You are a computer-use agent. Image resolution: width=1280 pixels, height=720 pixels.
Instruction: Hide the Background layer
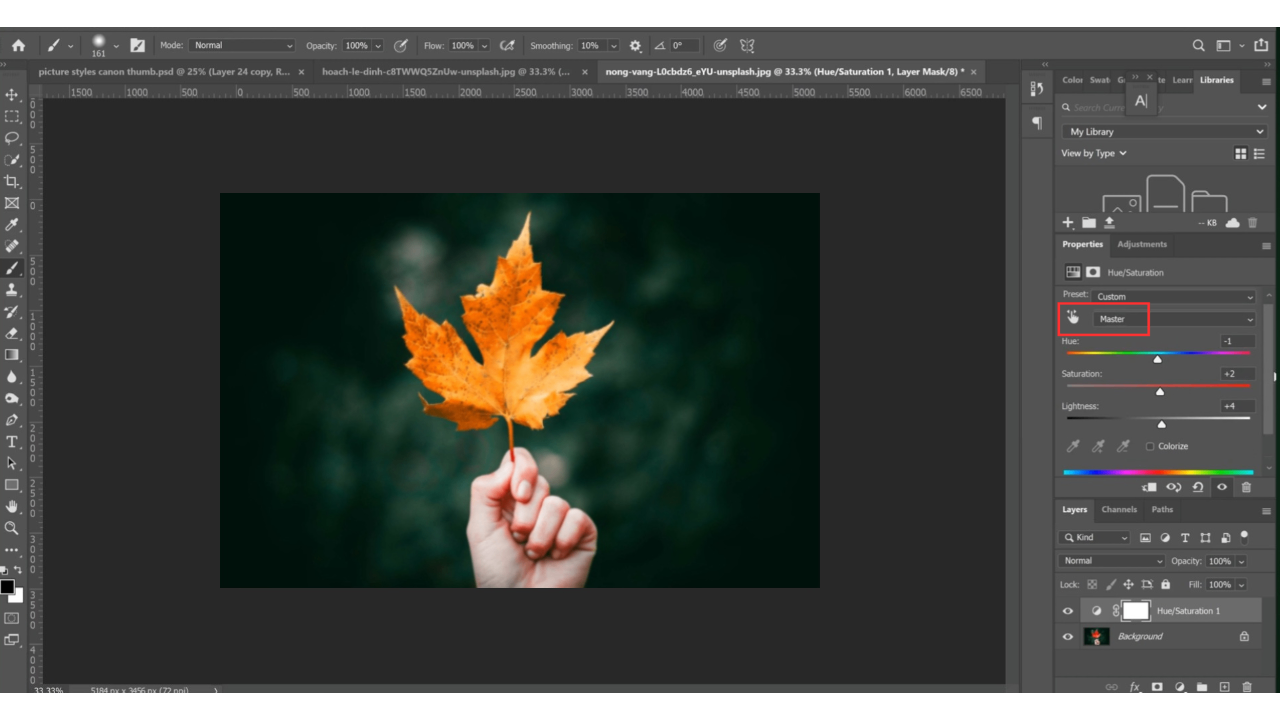click(x=1068, y=636)
